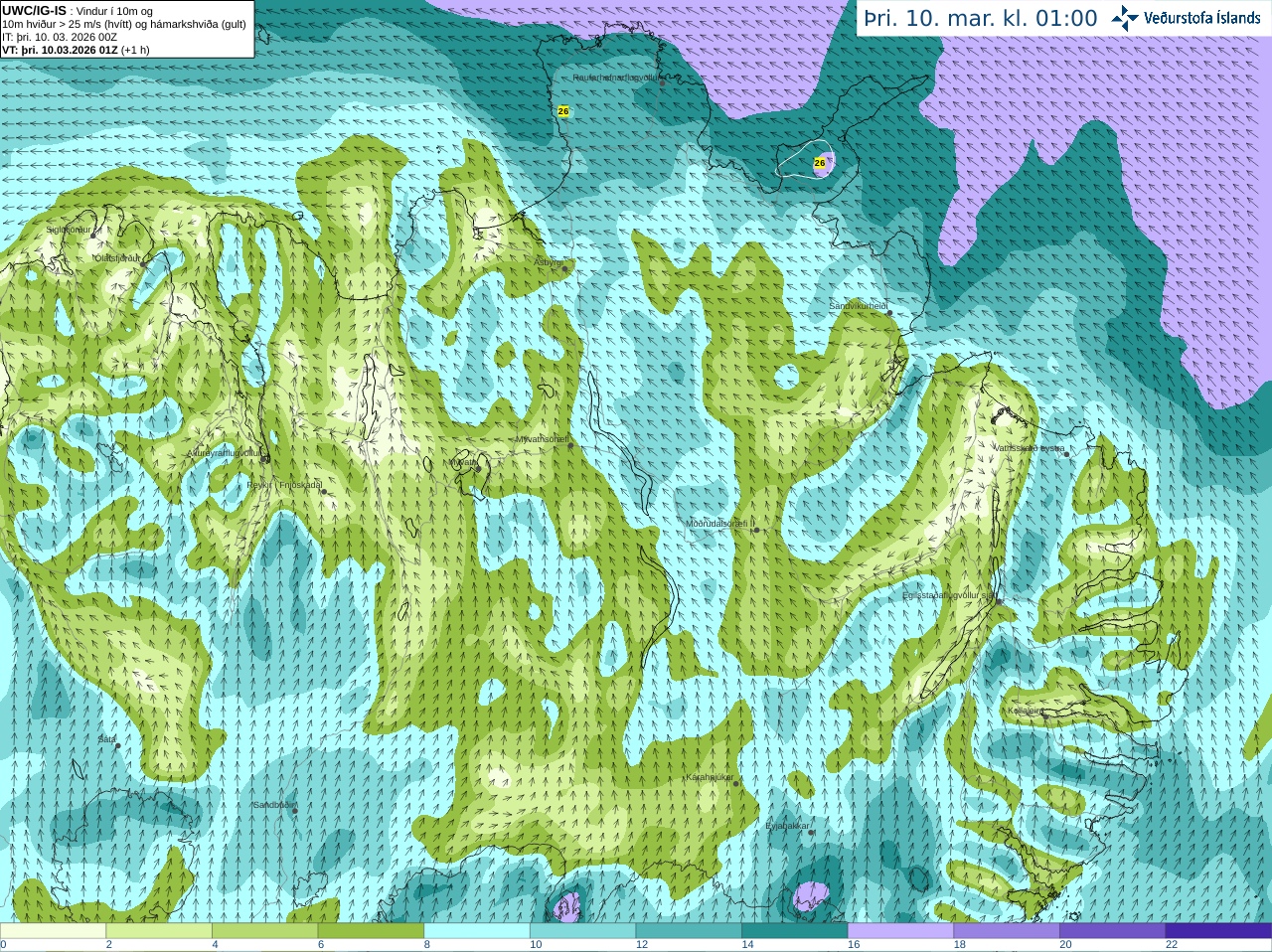Click the 20–22 m/s violet legend swatch
1272x952 pixels.
click(x=1113, y=931)
